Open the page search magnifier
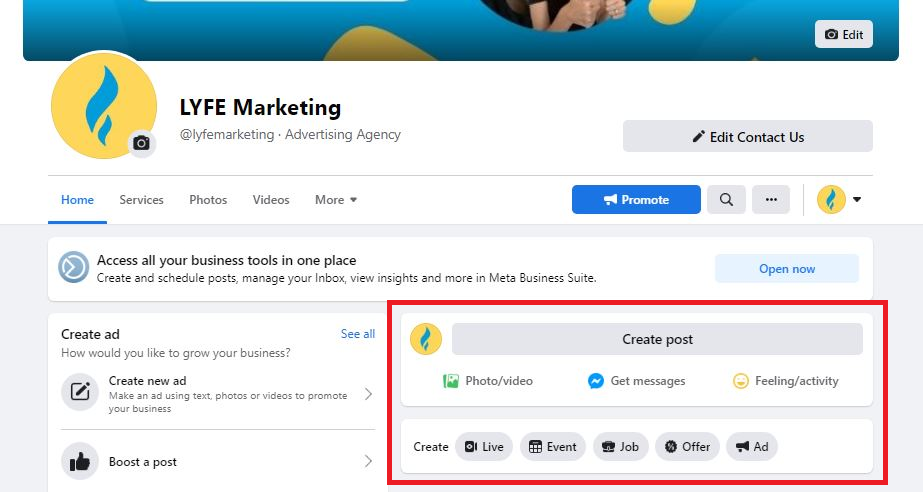The height and width of the screenshot is (492, 923). pos(726,200)
